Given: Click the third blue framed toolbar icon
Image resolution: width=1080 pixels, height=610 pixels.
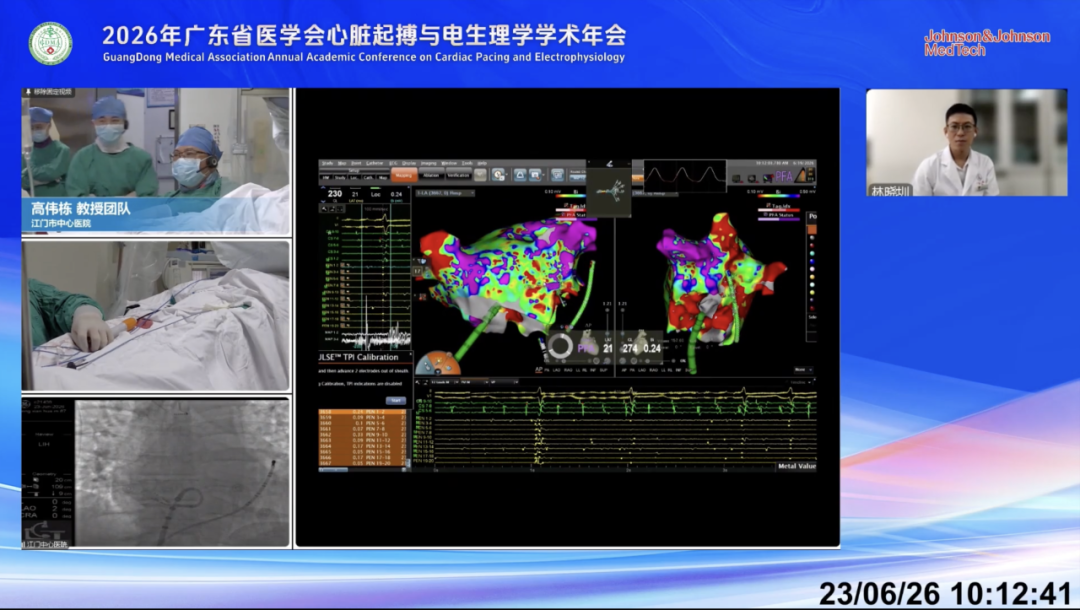Looking at the screenshot, I should click(x=557, y=174).
